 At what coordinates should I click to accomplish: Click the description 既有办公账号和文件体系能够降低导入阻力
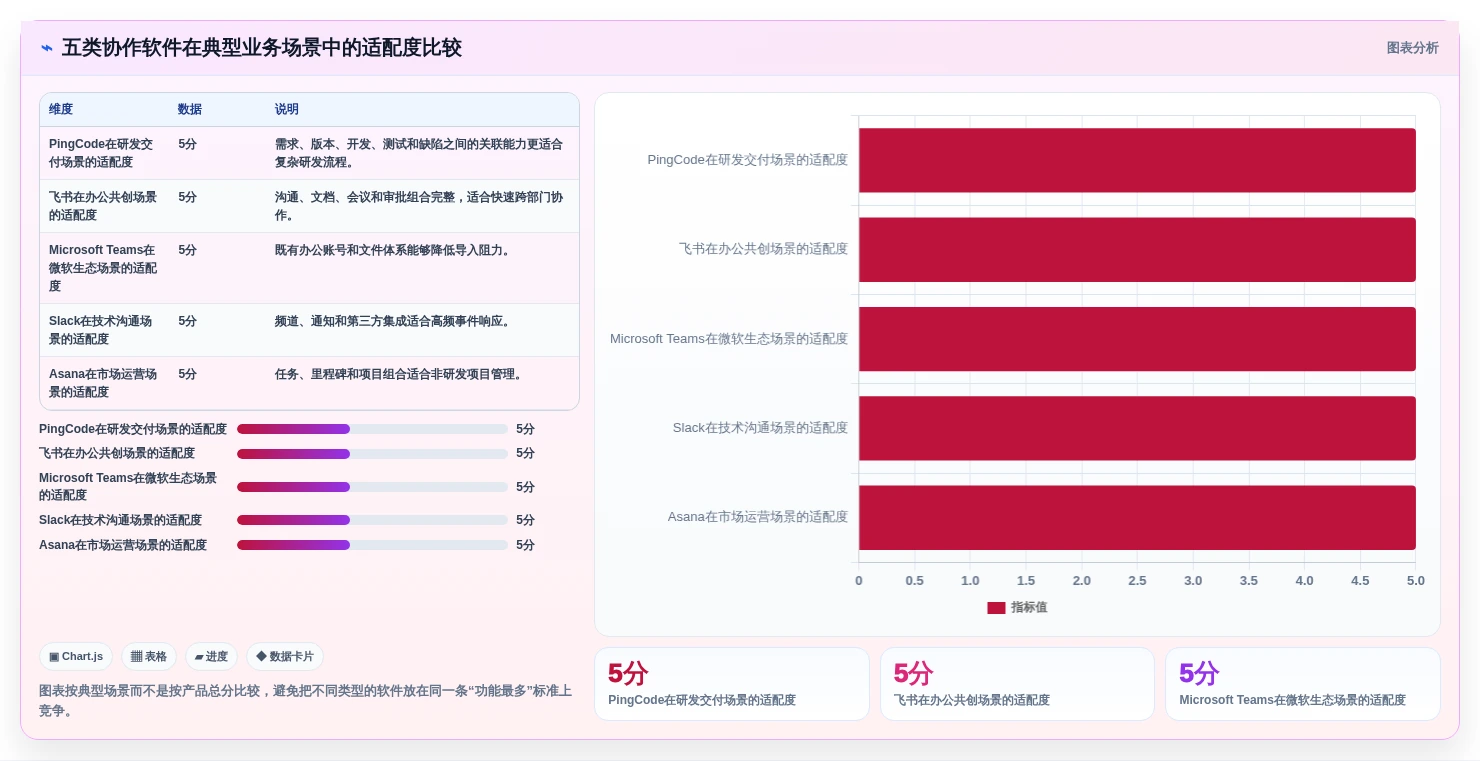[395, 250]
